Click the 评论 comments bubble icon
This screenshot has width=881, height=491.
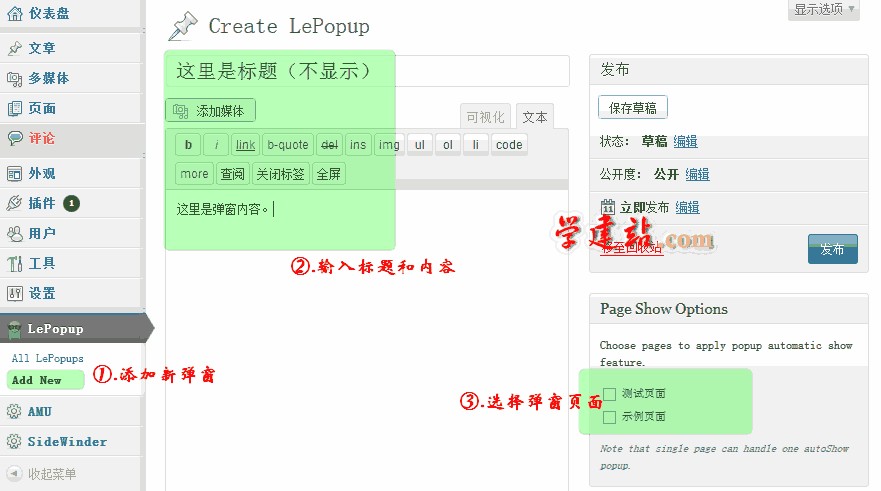[x=15, y=138]
